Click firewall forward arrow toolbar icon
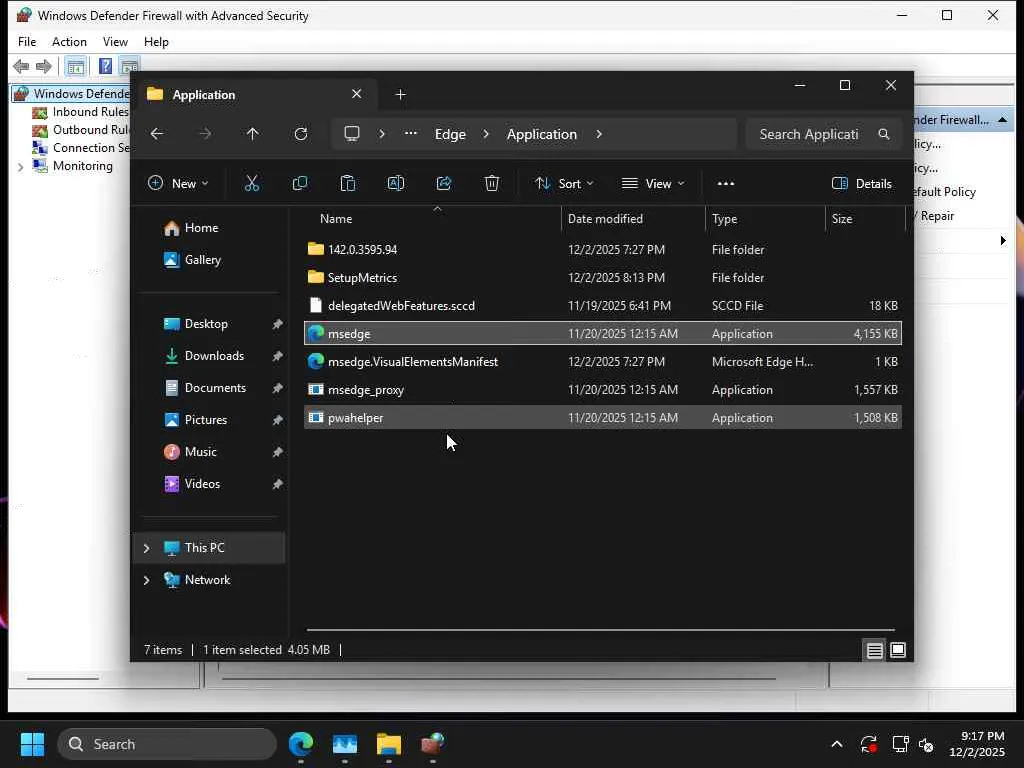Image resolution: width=1024 pixels, height=768 pixels. [x=44, y=66]
